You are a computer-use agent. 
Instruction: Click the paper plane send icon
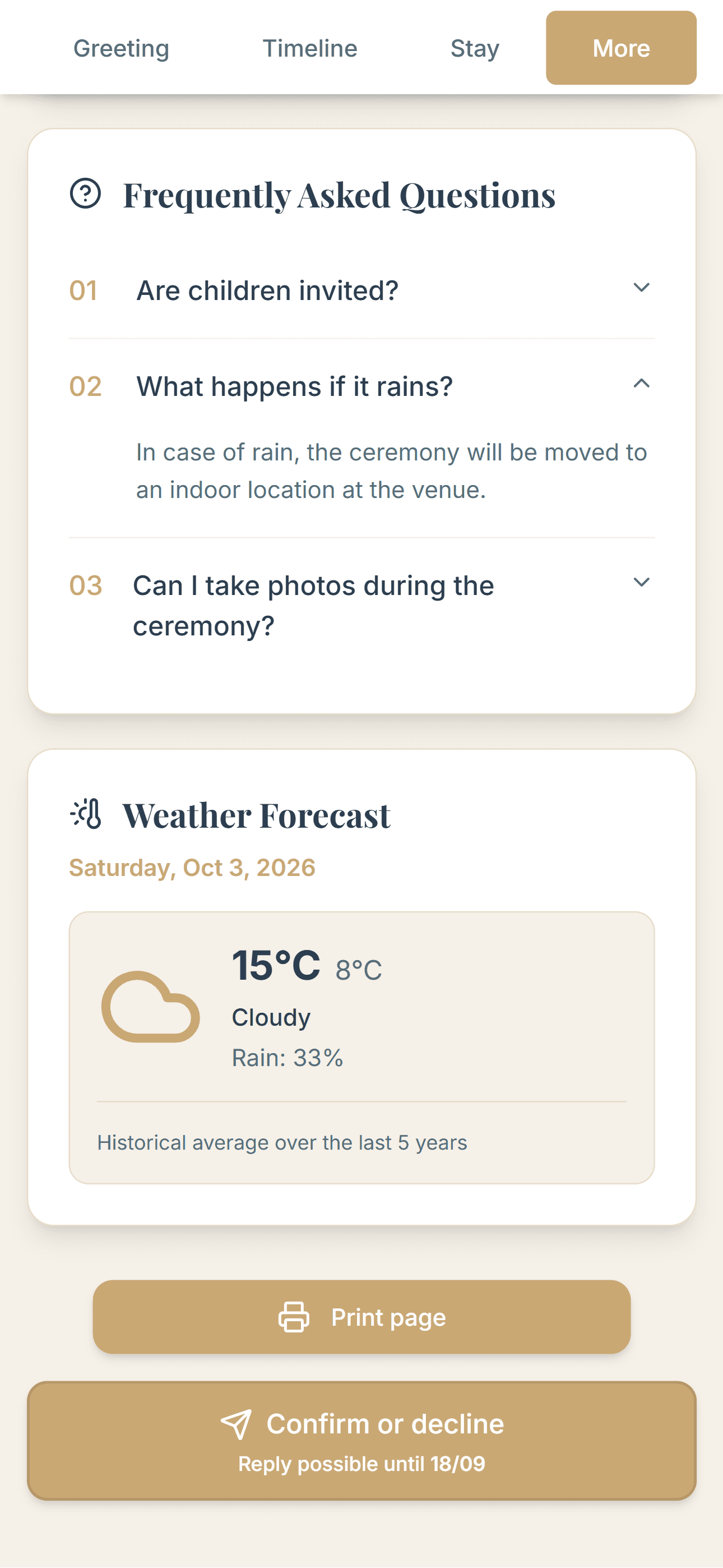point(235,1424)
